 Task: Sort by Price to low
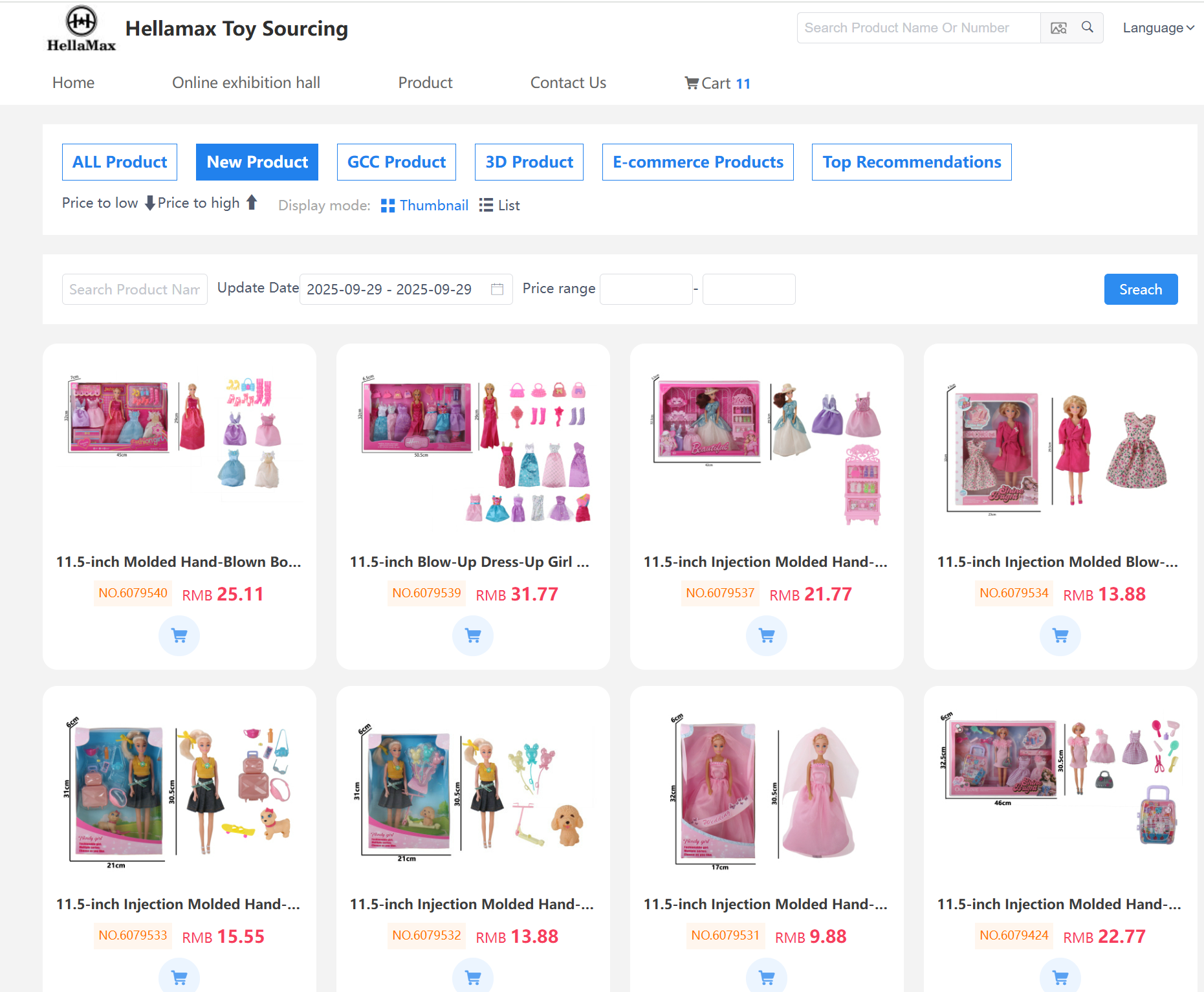(107, 203)
